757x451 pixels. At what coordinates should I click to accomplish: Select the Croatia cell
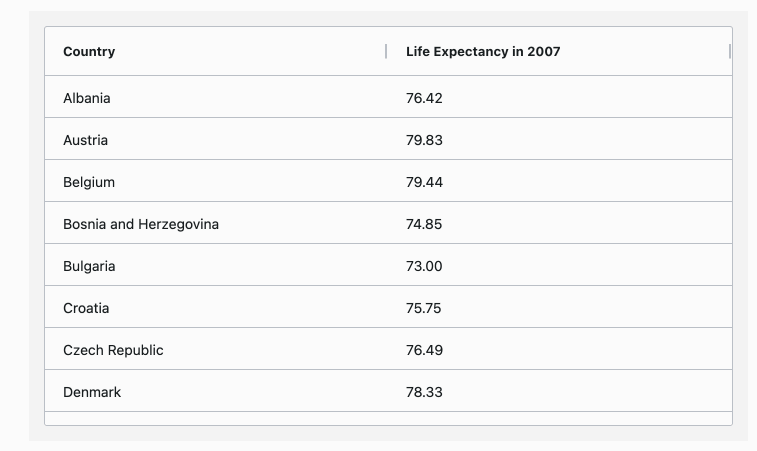pos(86,308)
